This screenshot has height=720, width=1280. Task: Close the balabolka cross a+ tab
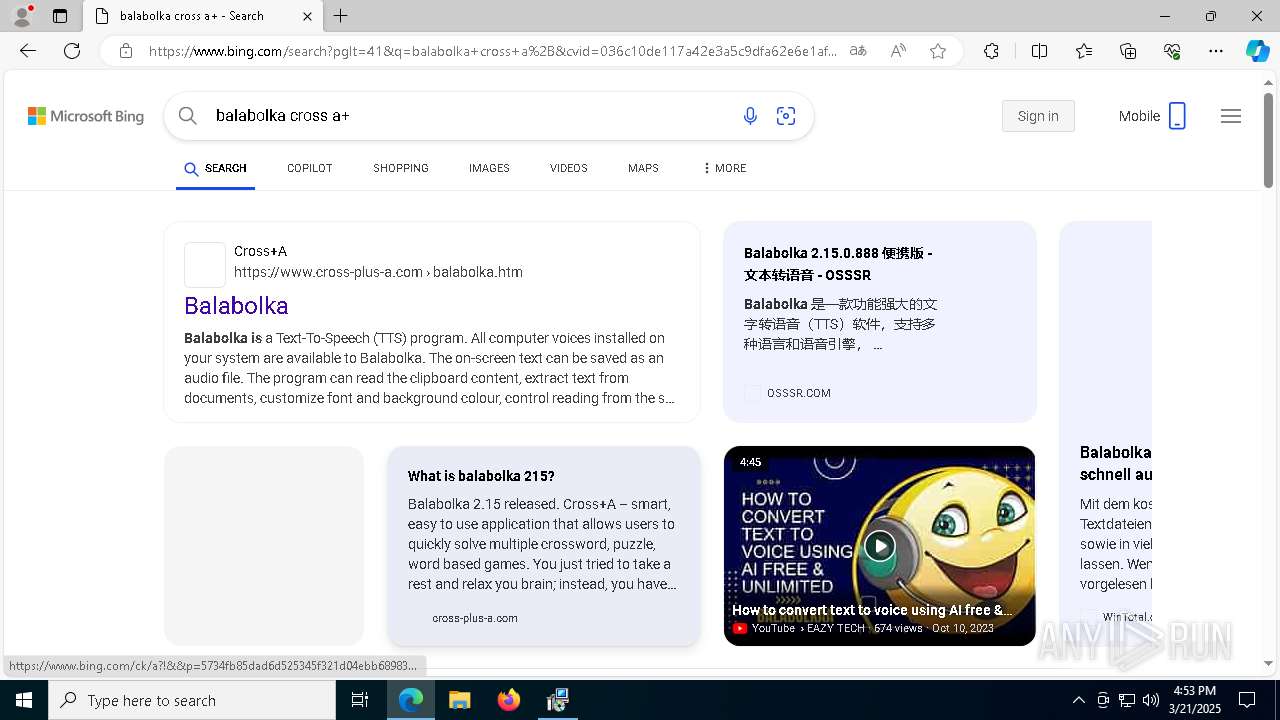(x=307, y=16)
